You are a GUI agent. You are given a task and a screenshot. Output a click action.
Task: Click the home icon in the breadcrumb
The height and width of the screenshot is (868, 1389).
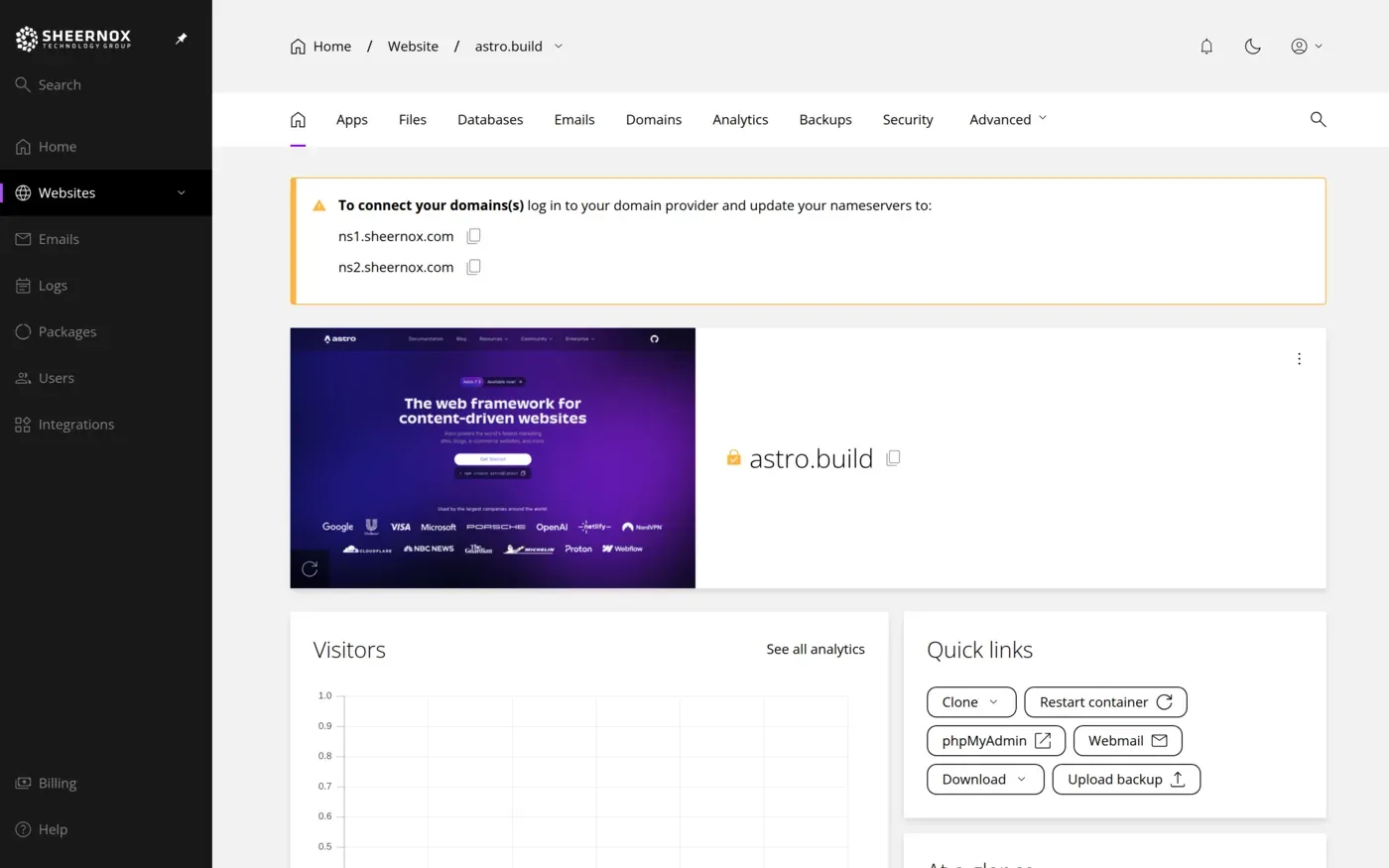pyautogui.click(x=298, y=47)
